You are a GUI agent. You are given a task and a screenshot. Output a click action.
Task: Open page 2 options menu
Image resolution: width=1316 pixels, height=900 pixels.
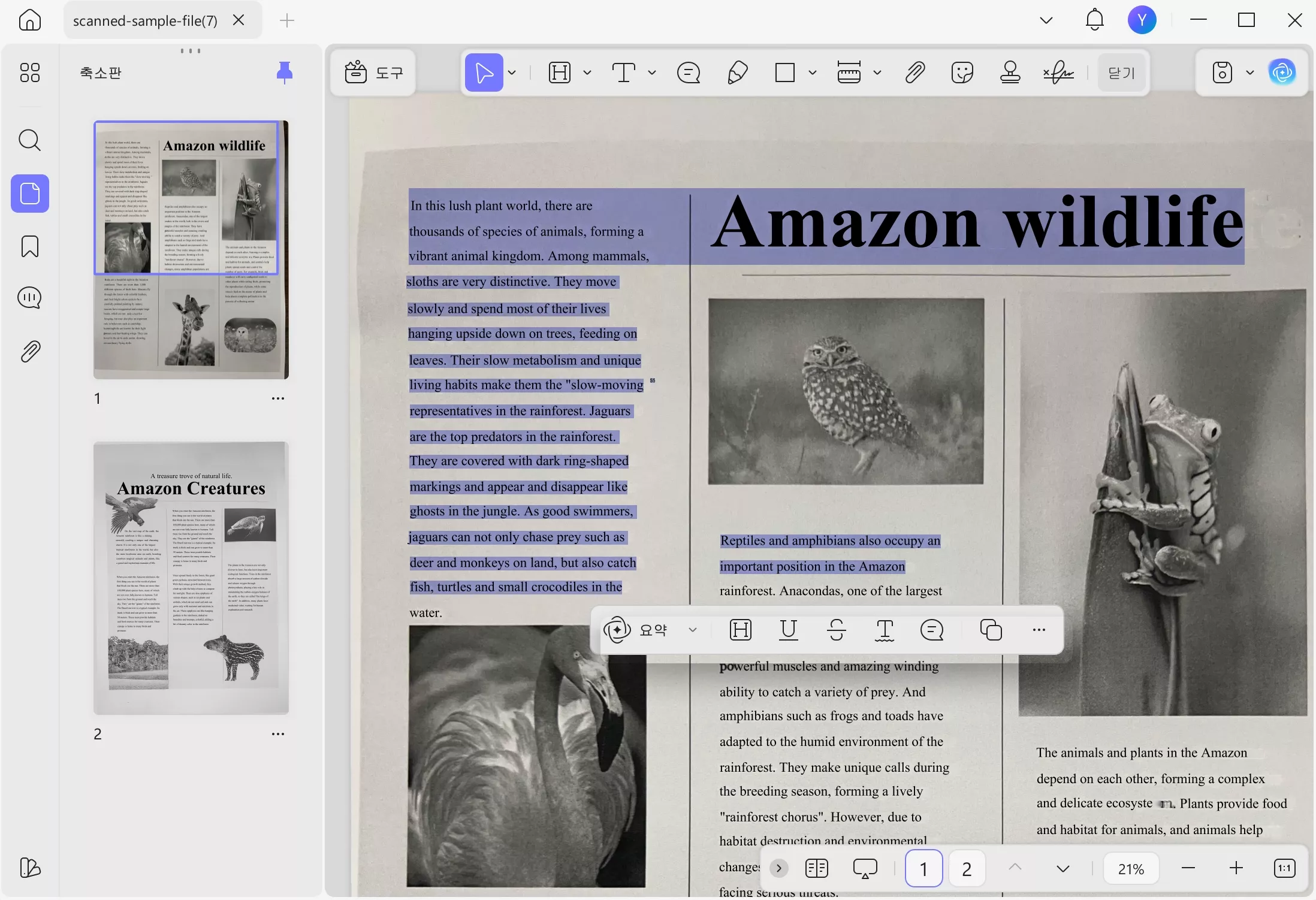277,734
